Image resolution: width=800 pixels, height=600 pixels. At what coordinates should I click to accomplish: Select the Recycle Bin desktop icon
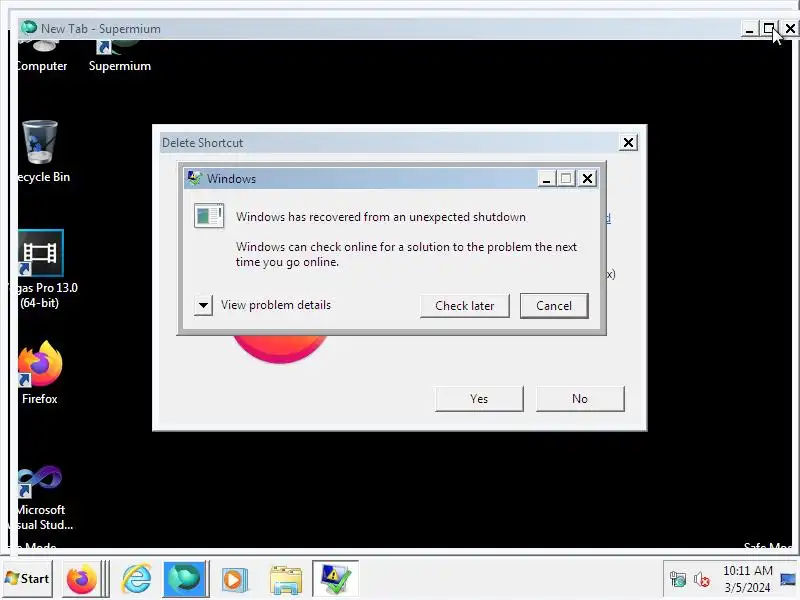pyautogui.click(x=41, y=152)
